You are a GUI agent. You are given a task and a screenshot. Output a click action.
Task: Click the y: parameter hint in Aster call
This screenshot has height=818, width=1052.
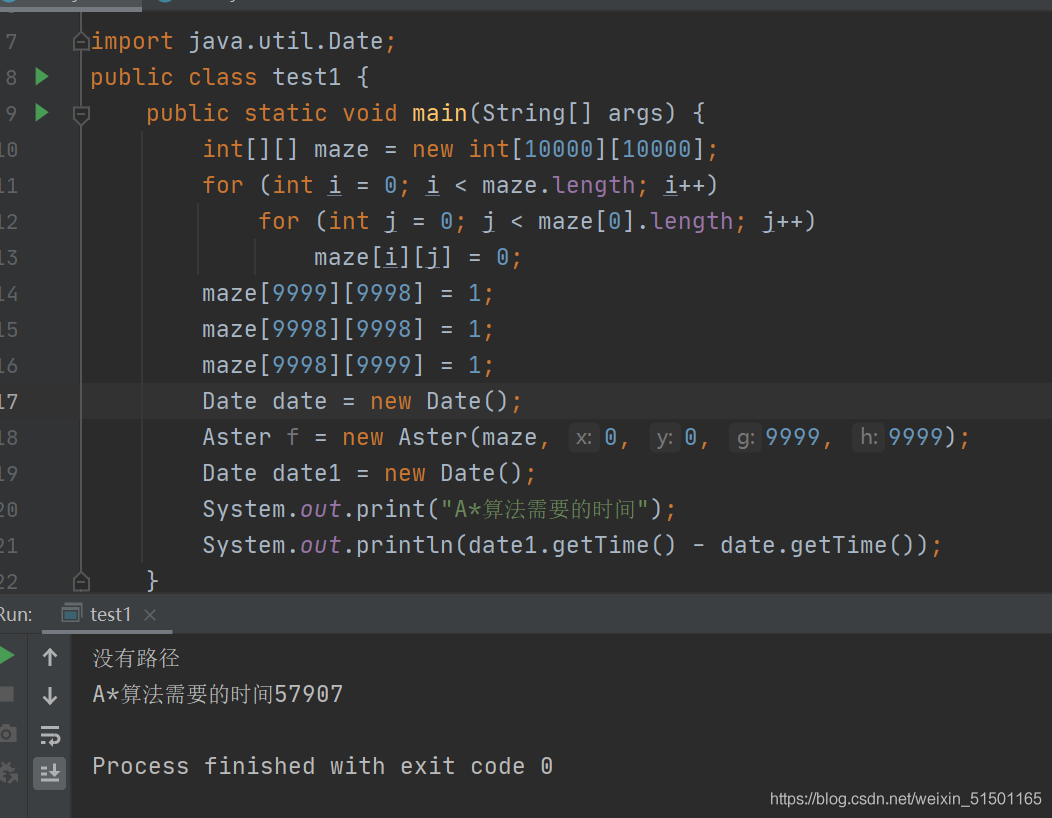tap(664, 438)
